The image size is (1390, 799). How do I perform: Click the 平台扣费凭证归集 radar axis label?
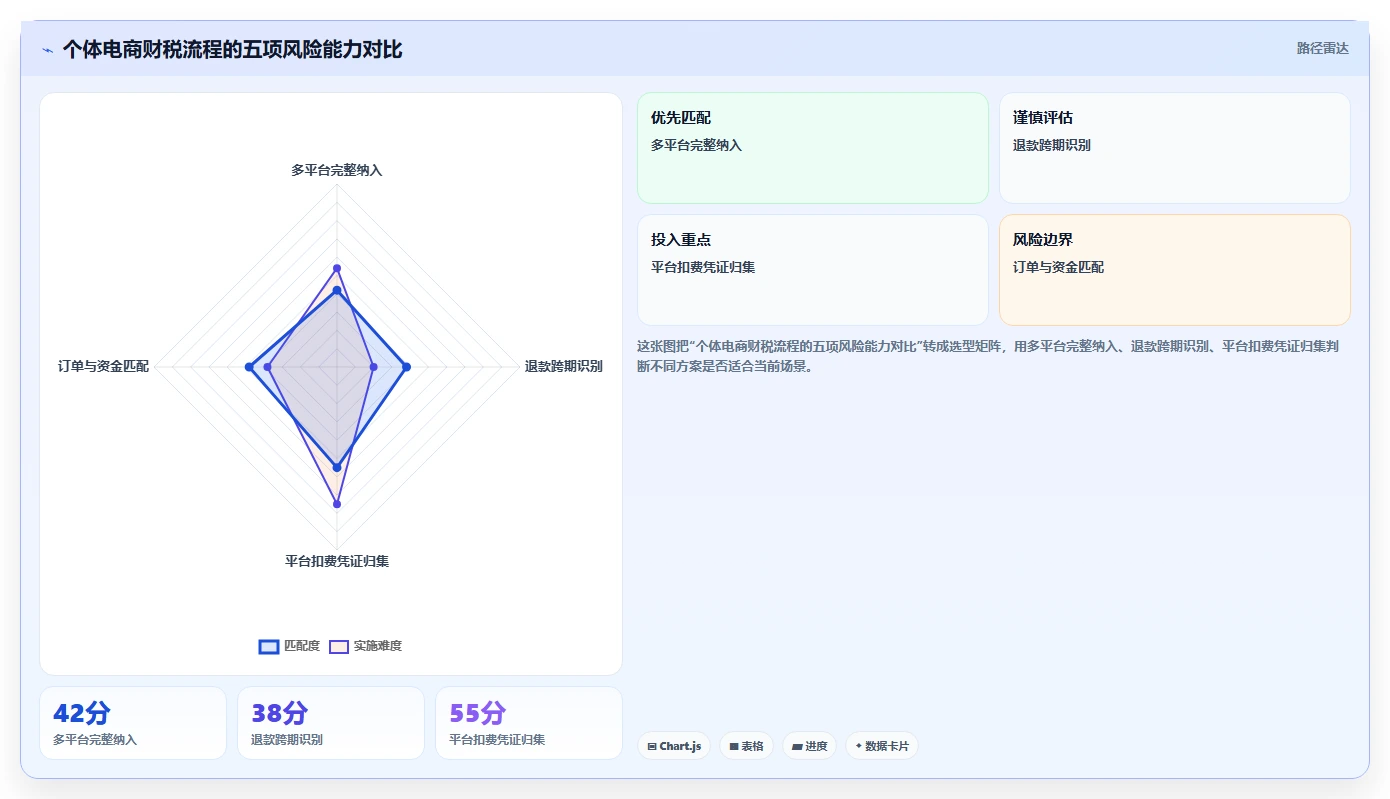click(337, 561)
